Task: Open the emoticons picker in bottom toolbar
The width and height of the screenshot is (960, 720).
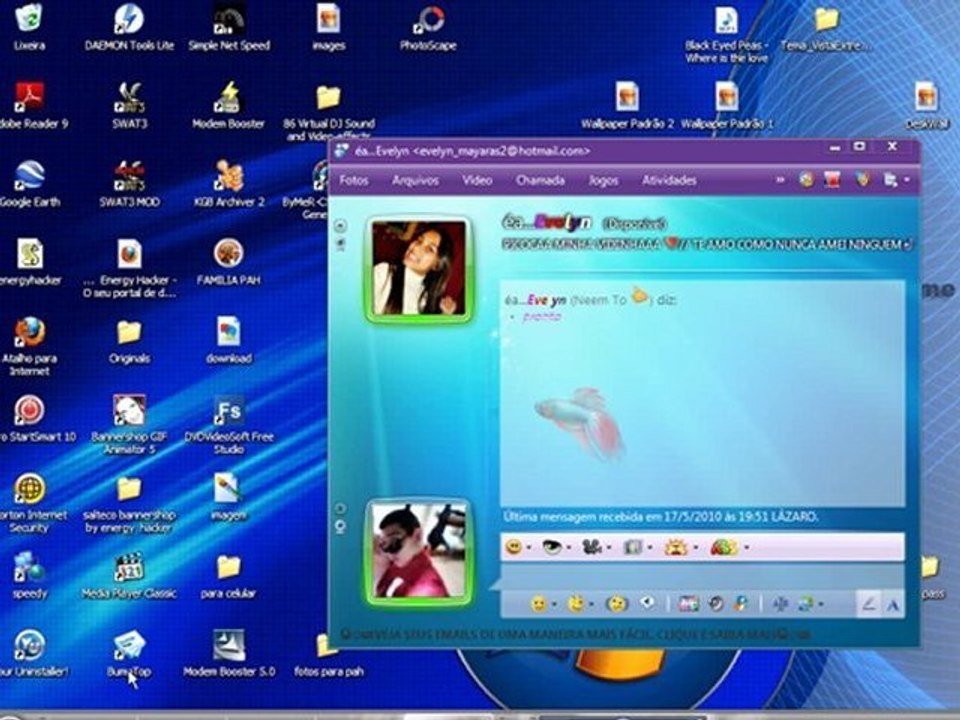Action: (538, 605)
